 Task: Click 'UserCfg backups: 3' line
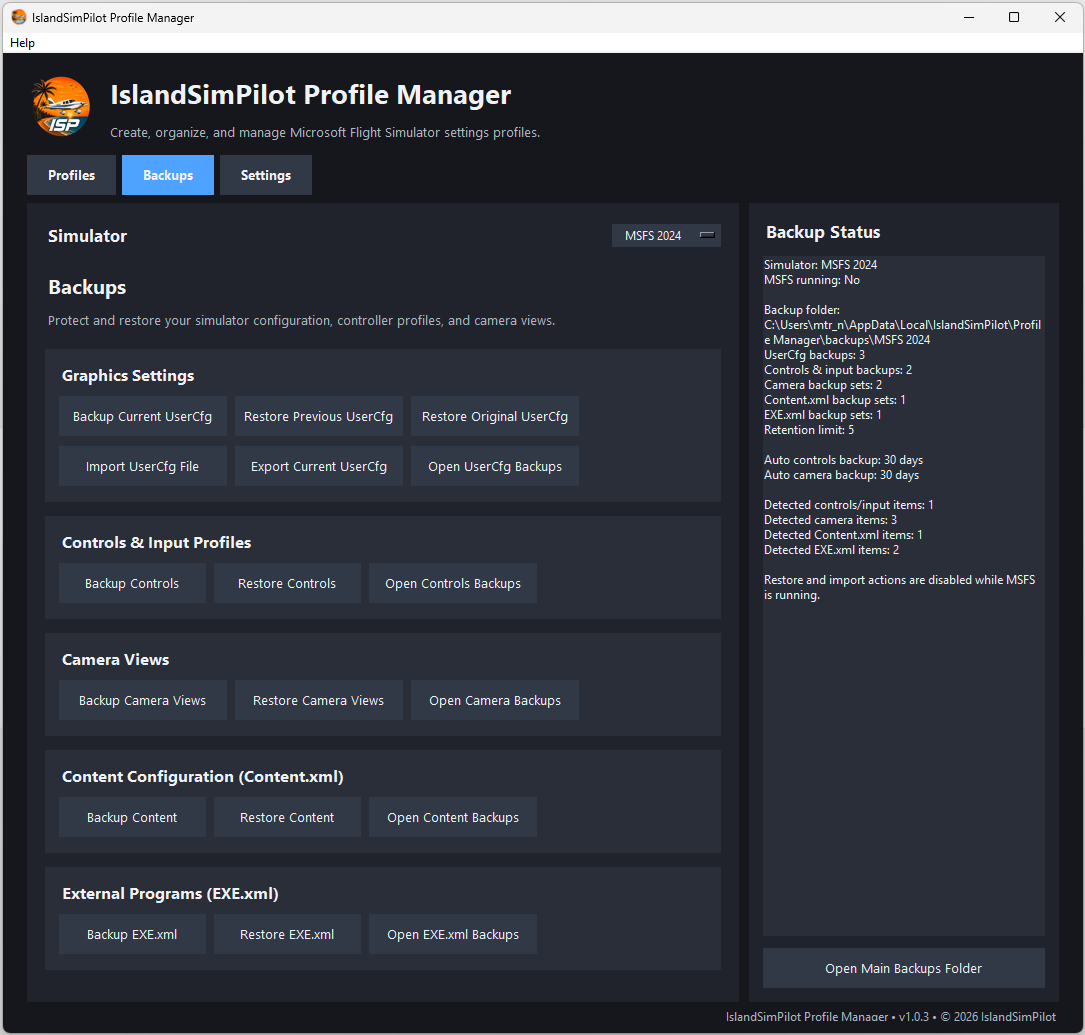point(814,355)
